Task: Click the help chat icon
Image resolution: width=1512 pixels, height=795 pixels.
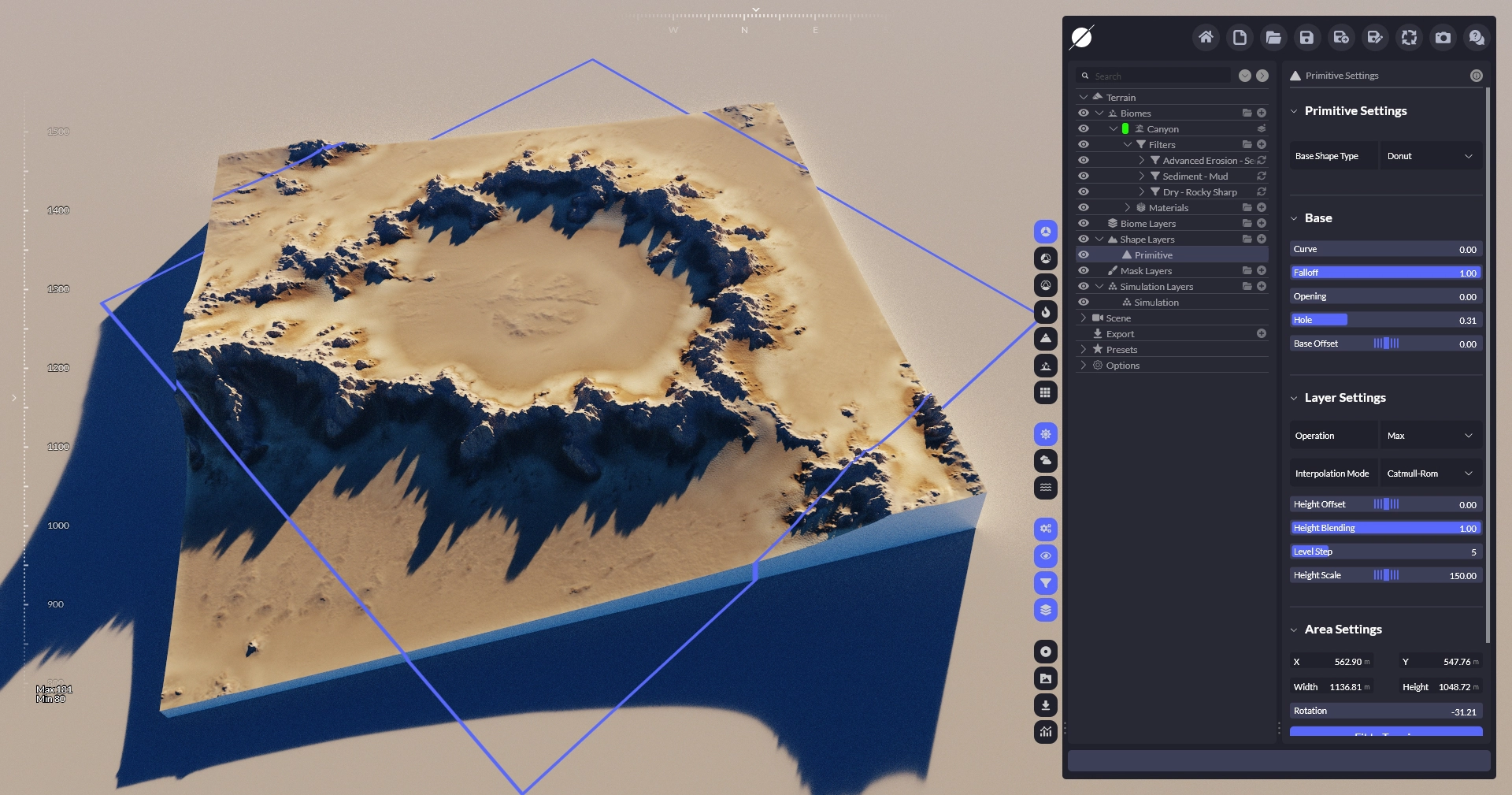Action: pyautogui.click(x=1477, y=37)
